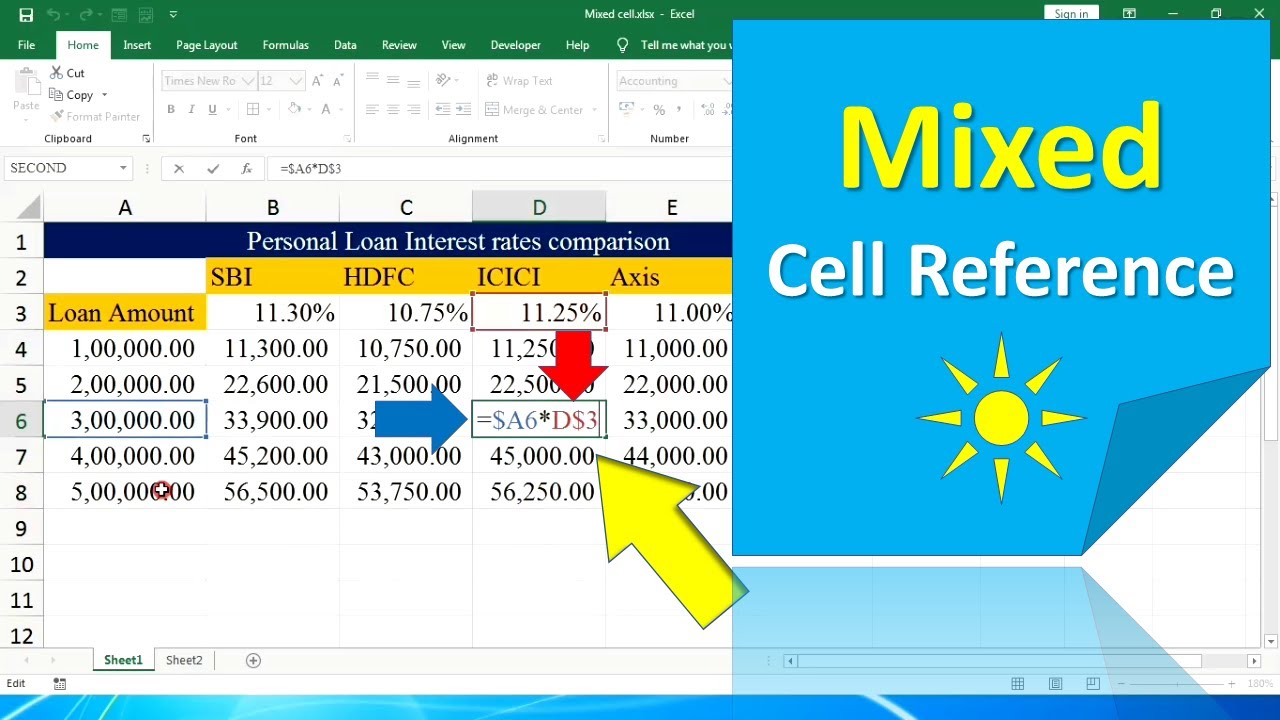
Task: Click the Align Right icon
Action: coord(414,110)
